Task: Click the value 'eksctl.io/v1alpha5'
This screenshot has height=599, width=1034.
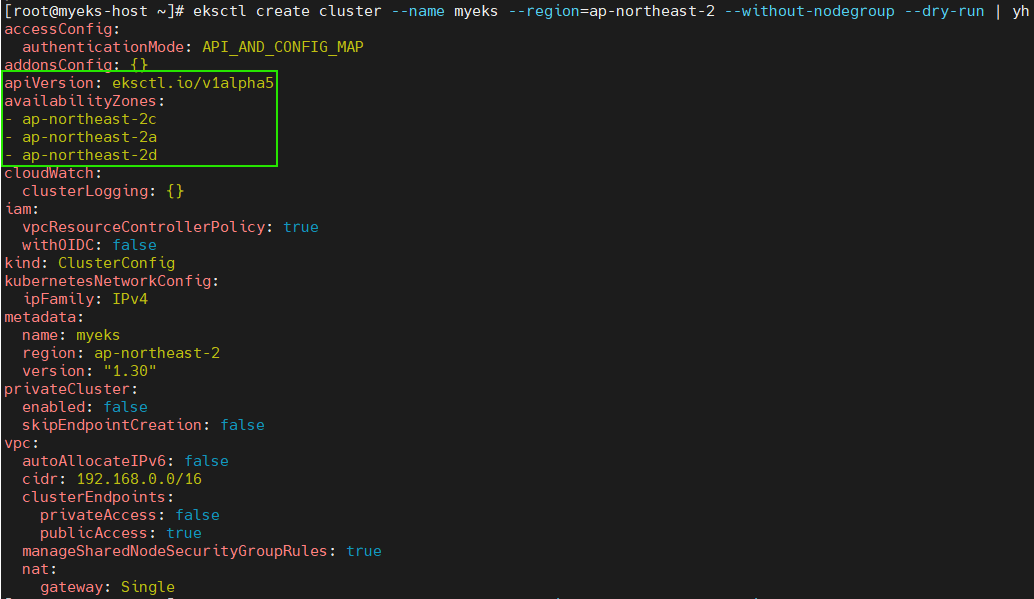Action: click(193, 83)
